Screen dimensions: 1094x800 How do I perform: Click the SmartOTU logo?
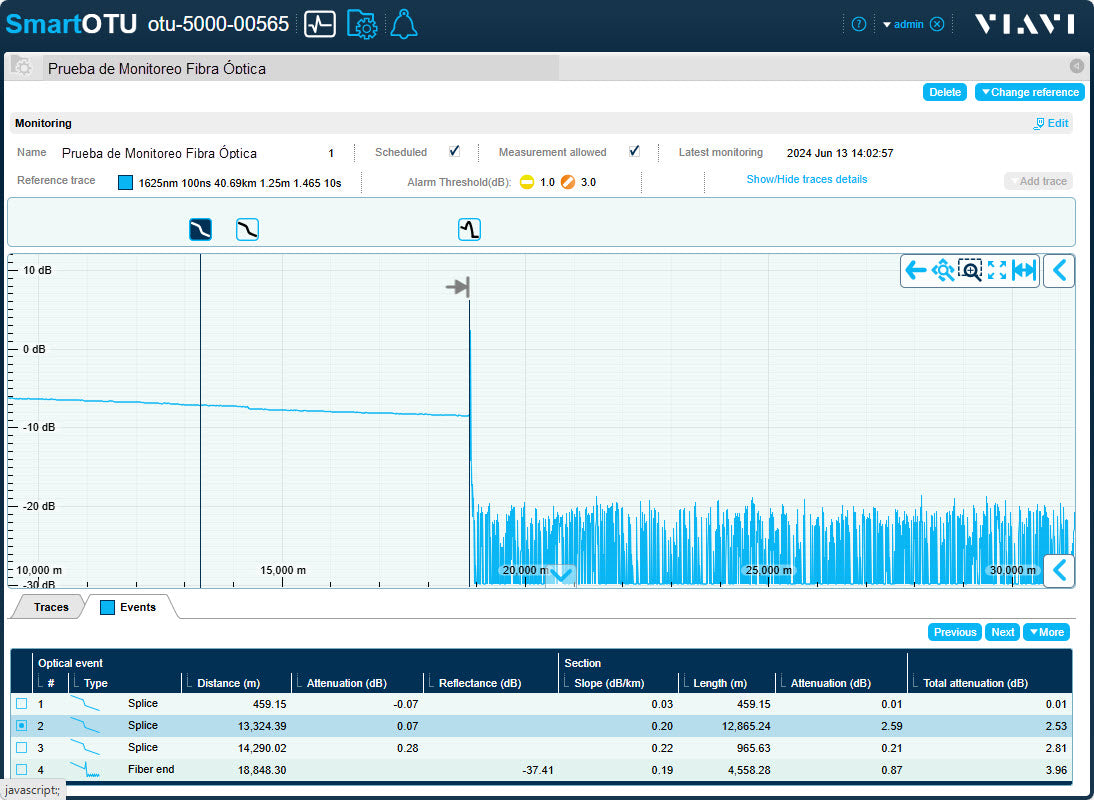coord(71,24)
